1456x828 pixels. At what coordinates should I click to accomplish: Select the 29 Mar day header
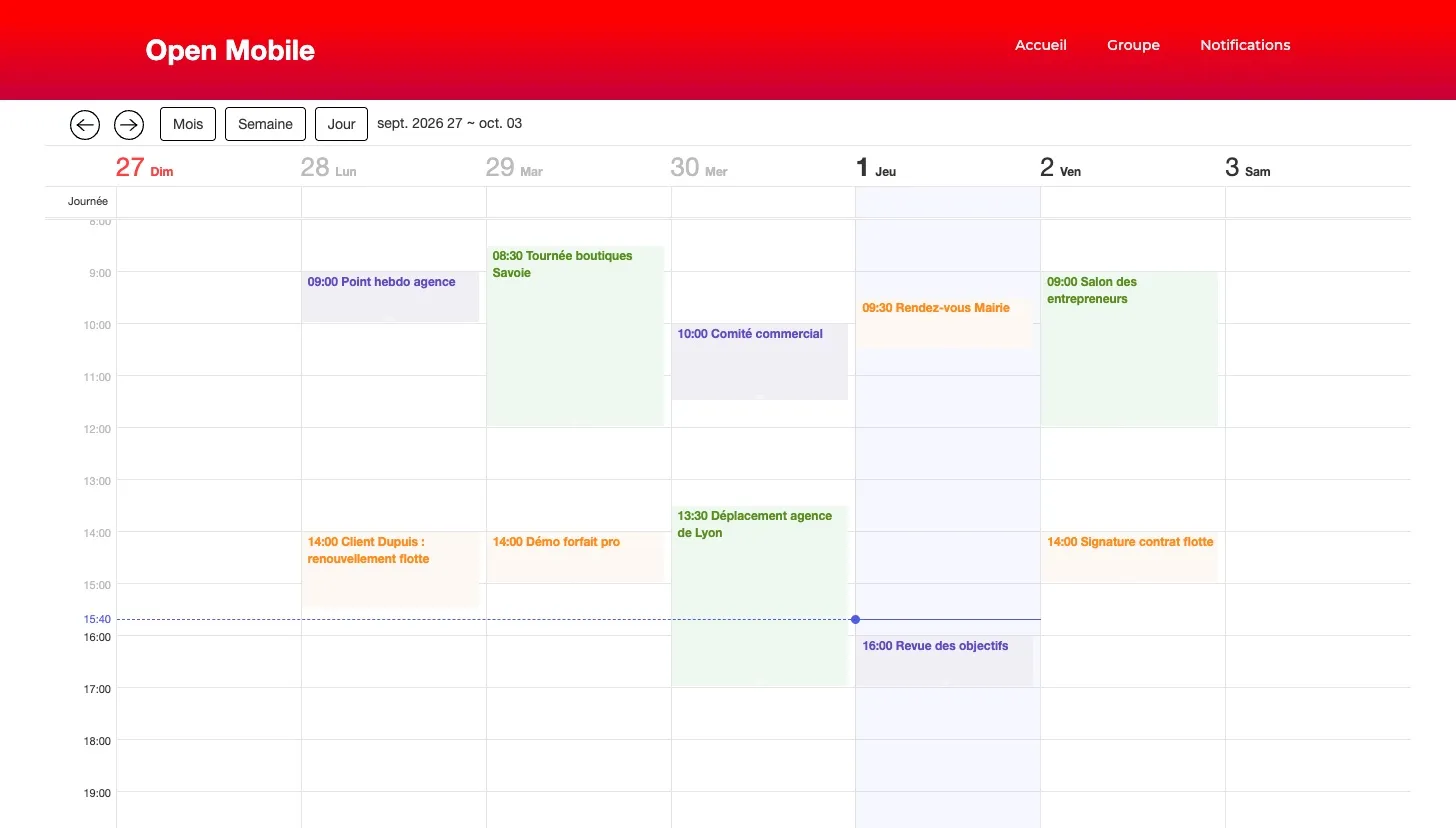click(x=514, y=167)
